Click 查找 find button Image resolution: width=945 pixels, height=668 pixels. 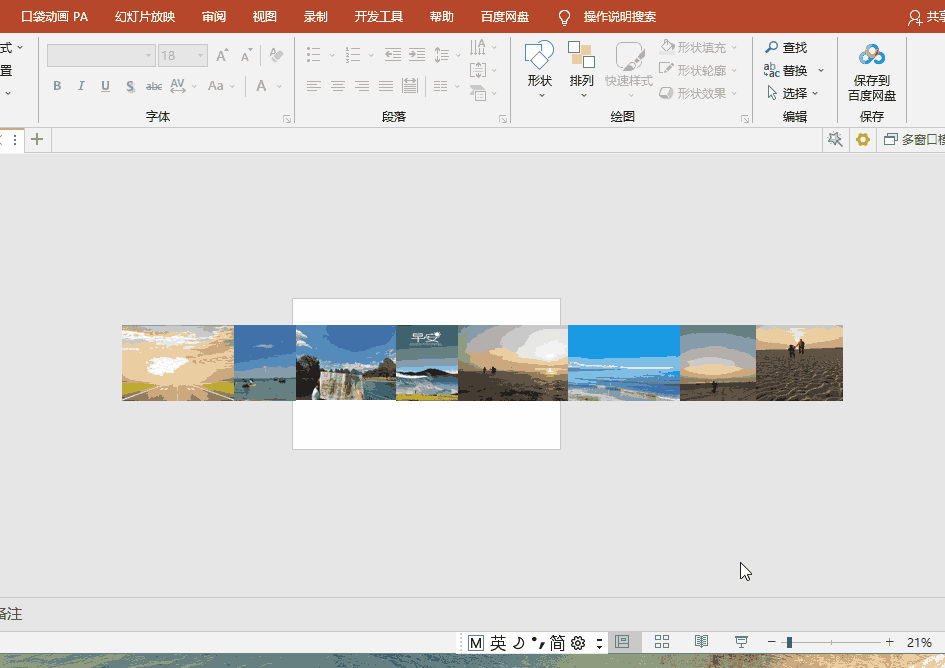tap(786, 47)
